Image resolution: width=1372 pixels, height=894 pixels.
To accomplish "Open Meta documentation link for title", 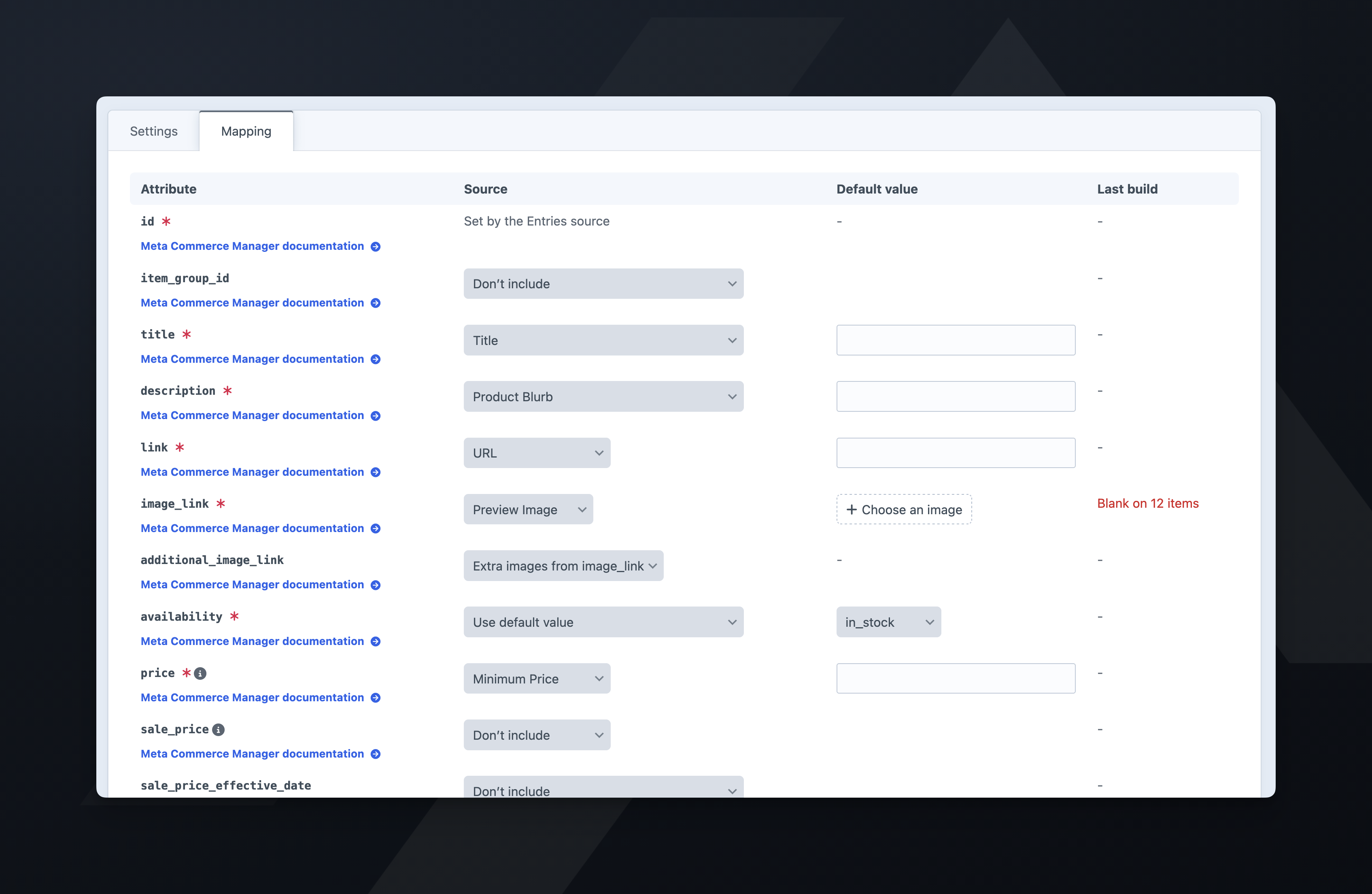I will pyautogui.click(x=253, y=359).
